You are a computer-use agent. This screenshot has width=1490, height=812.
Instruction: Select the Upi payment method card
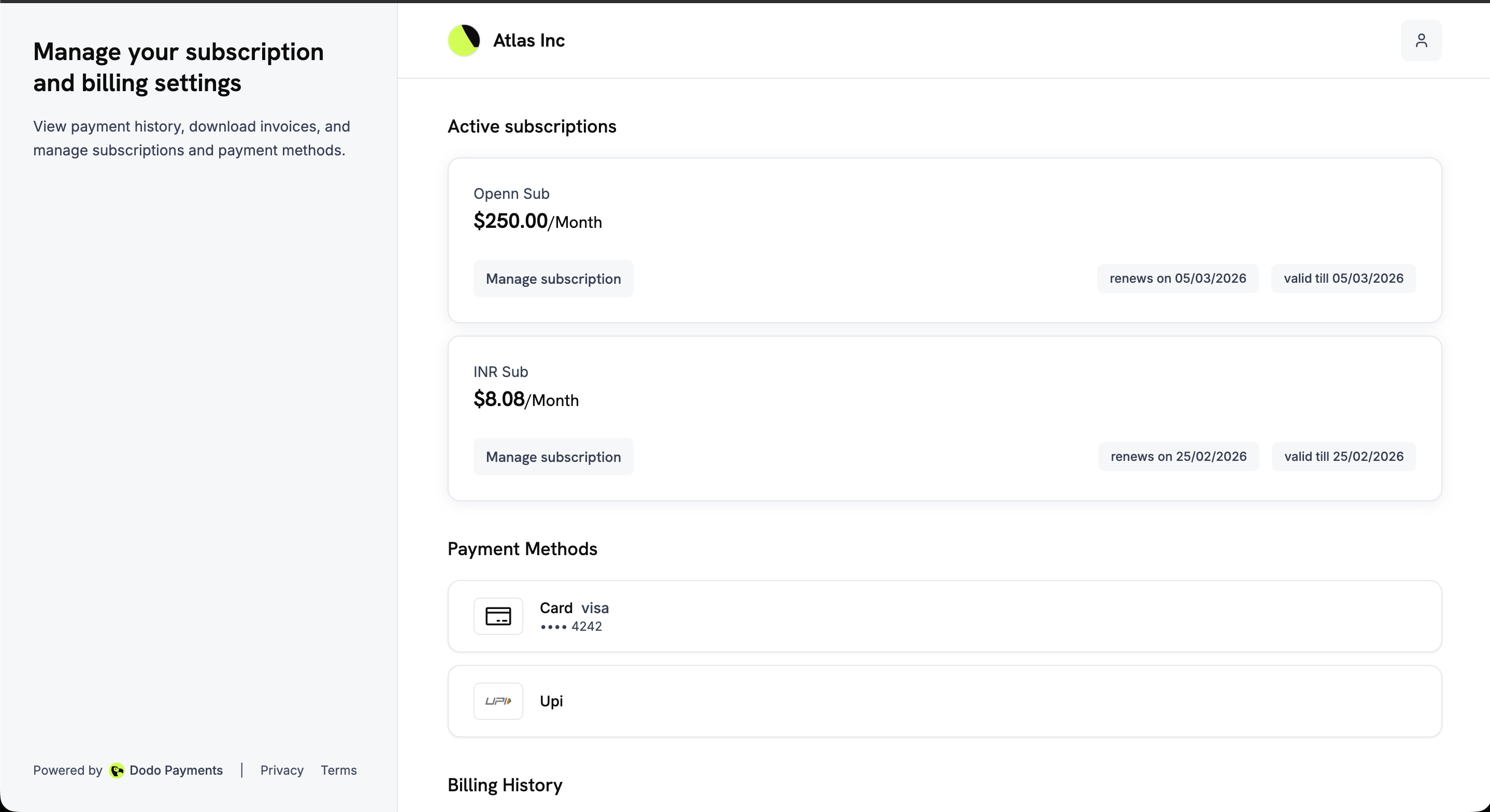click(943, 700)
